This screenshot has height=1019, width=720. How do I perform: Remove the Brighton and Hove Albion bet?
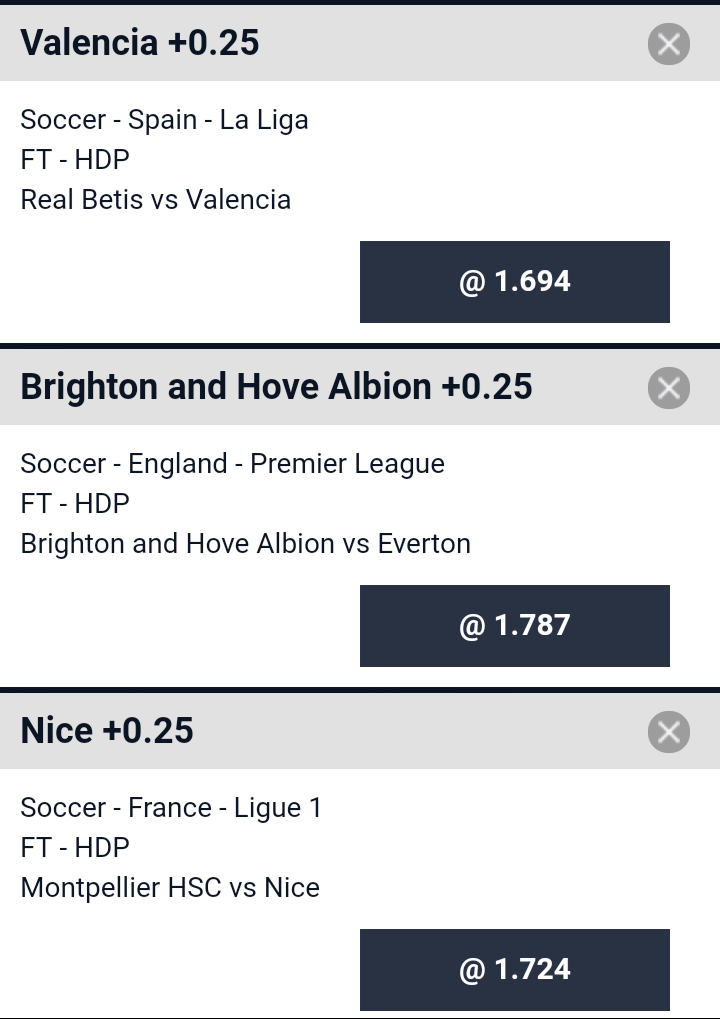(x=669, y=388)
